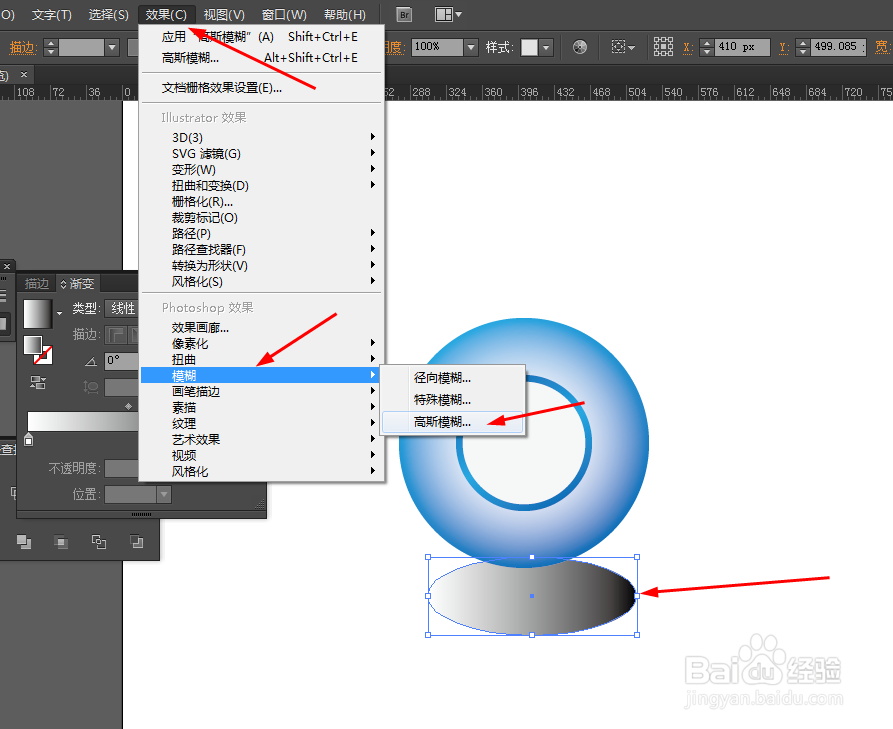
Task: Open the 类型 gradient type dropdown 线性
Action: tap(122, 309)
